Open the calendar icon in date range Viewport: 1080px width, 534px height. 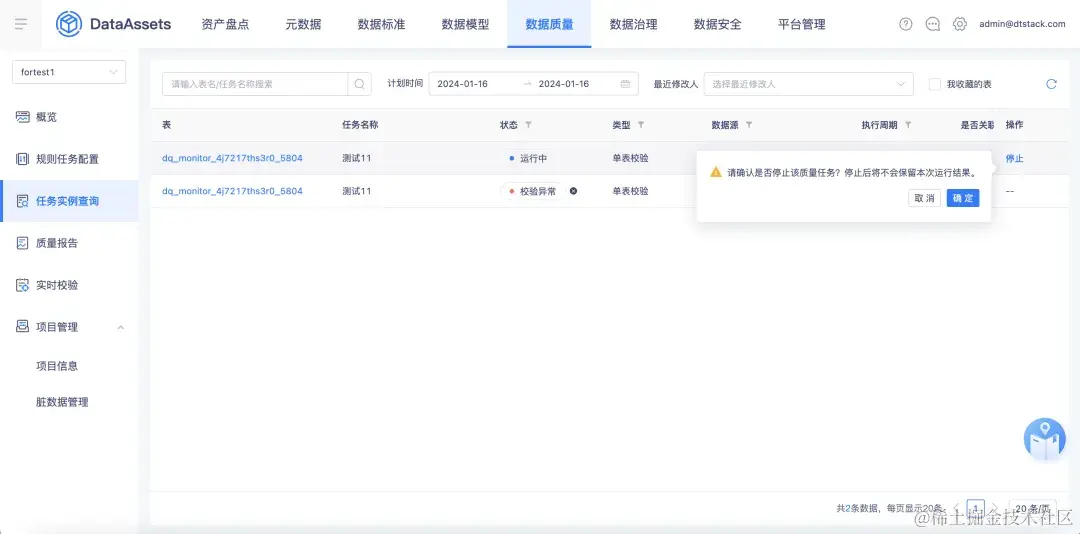coord(625,84)
